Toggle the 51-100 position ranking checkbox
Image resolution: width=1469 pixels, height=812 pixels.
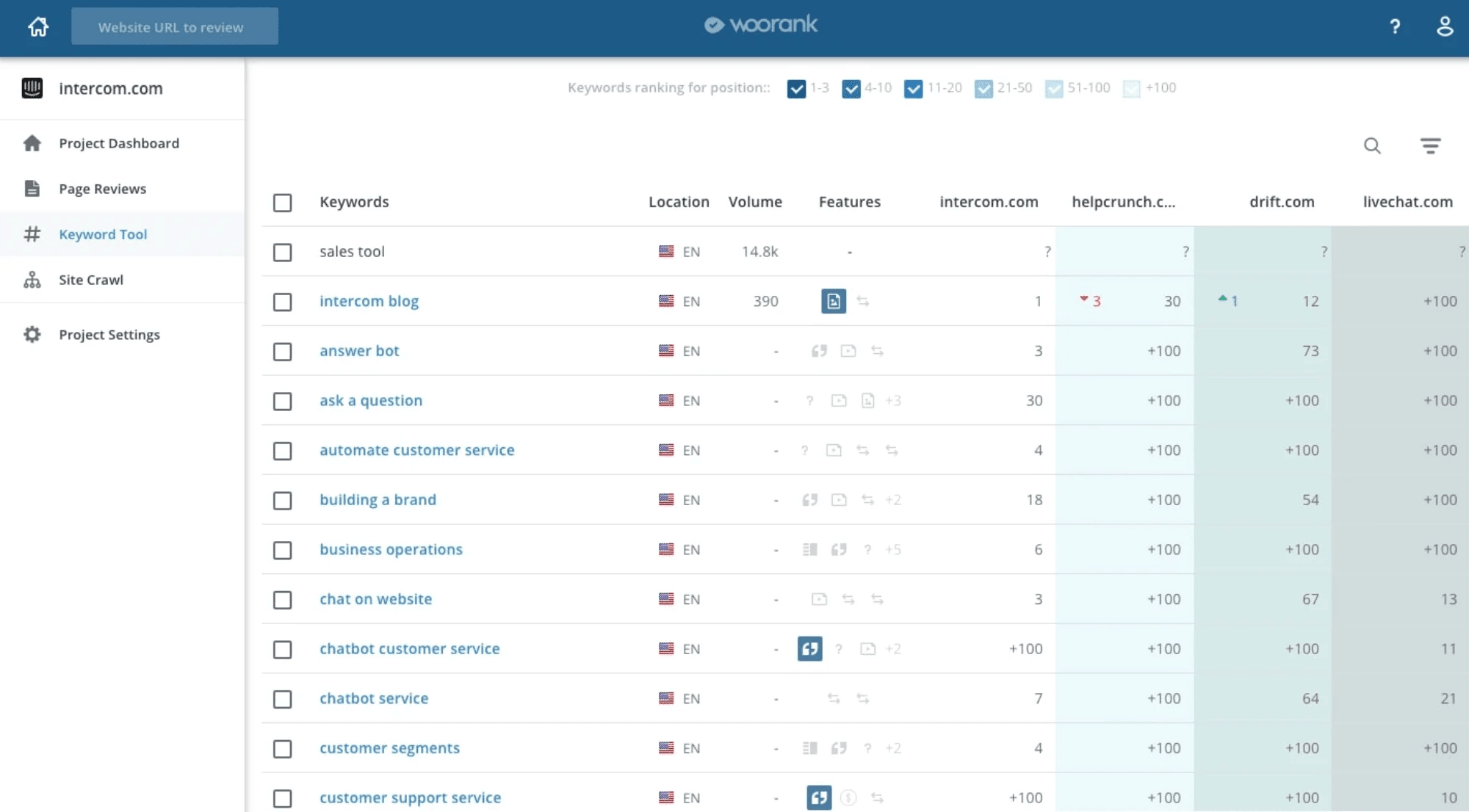click(1054, 89)
